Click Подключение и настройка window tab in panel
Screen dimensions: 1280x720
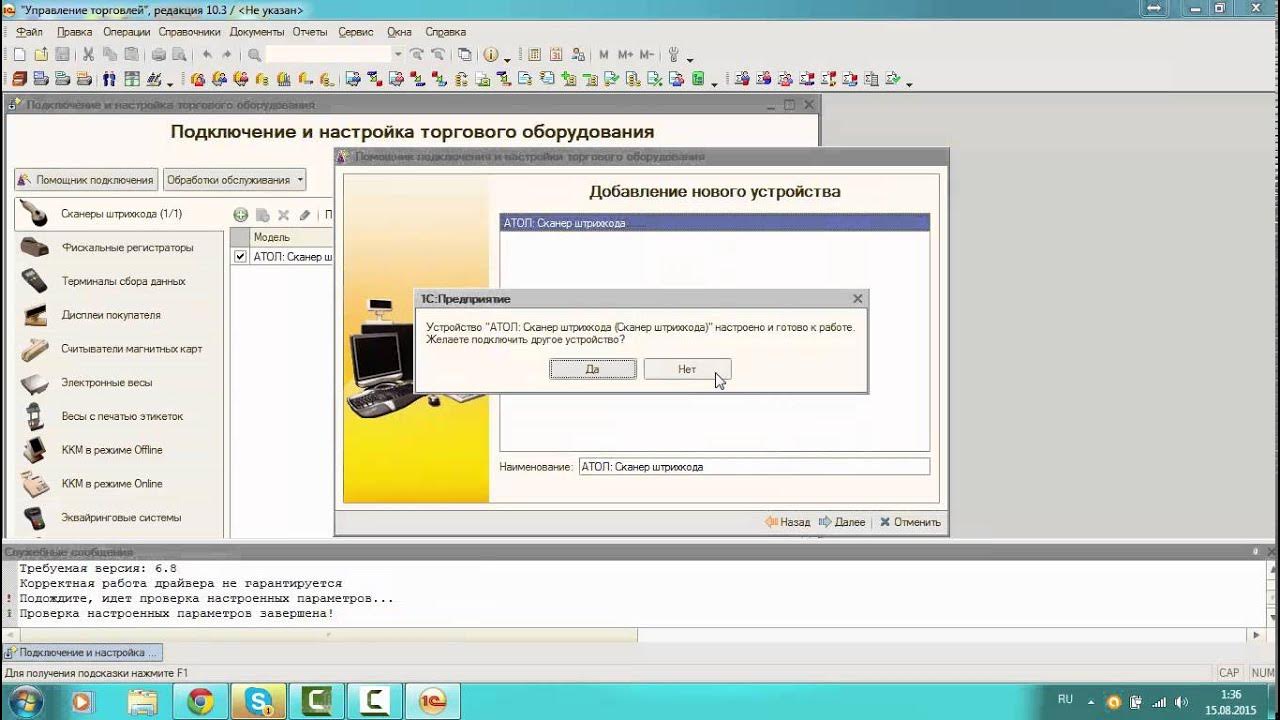click(82, 652)
